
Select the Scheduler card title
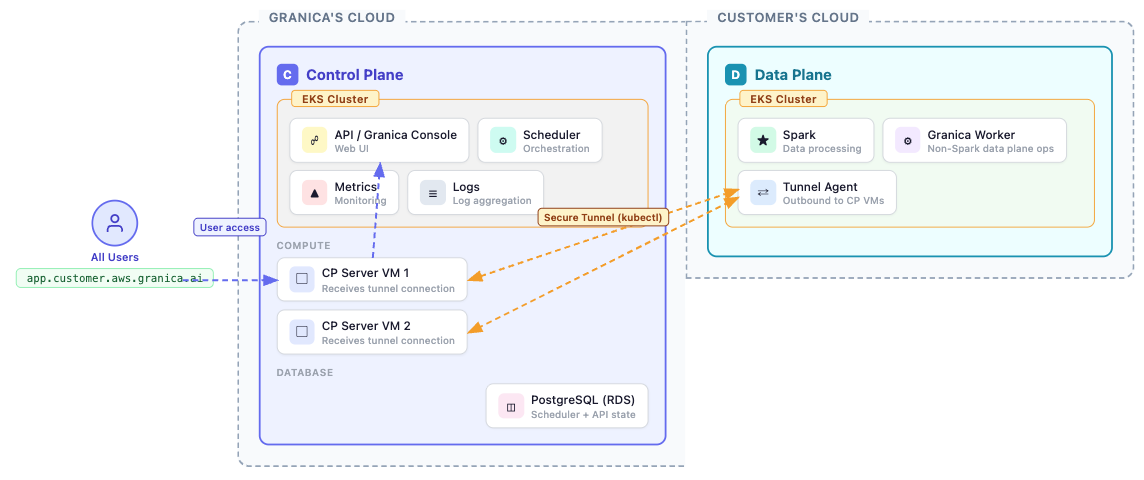[x=552, y=135]
